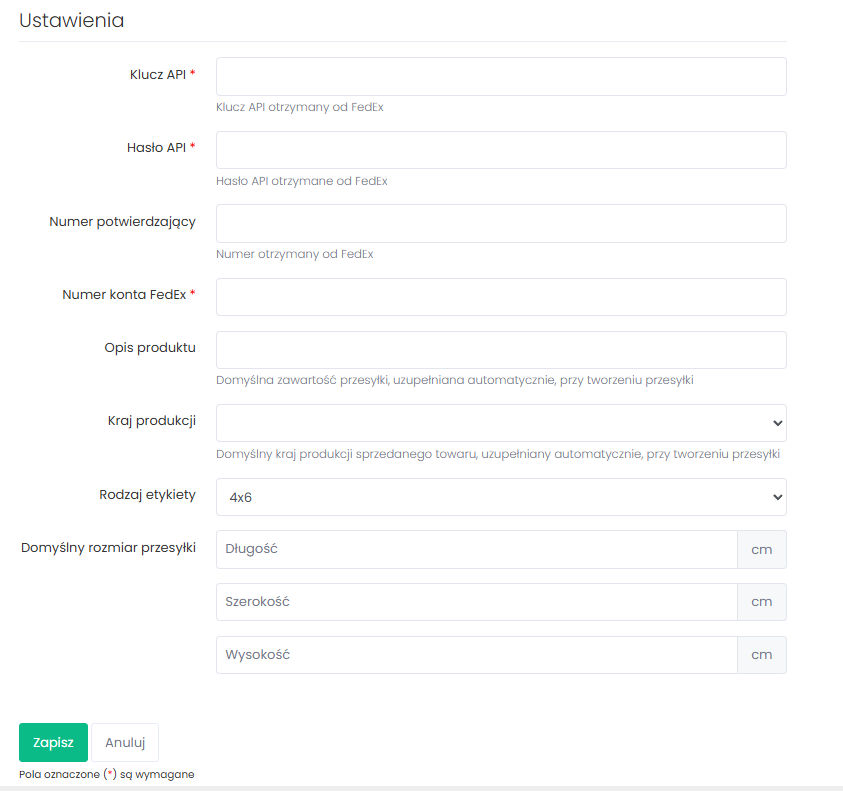Click the Klucz API input field
The image size is (843, 791).
(500, 77)
